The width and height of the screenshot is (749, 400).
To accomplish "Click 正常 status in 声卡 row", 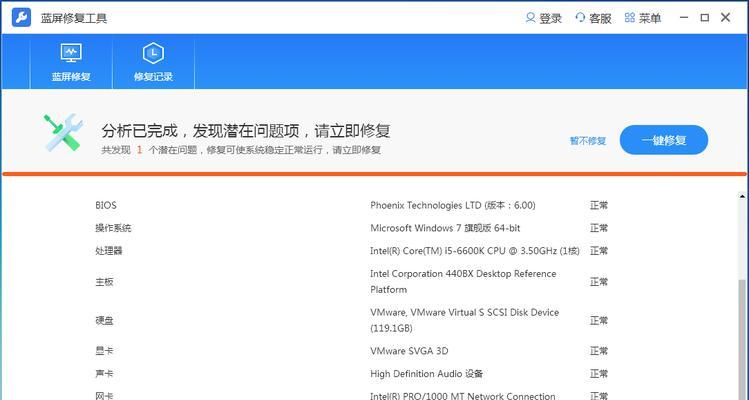I will click(x=599, y=374).
